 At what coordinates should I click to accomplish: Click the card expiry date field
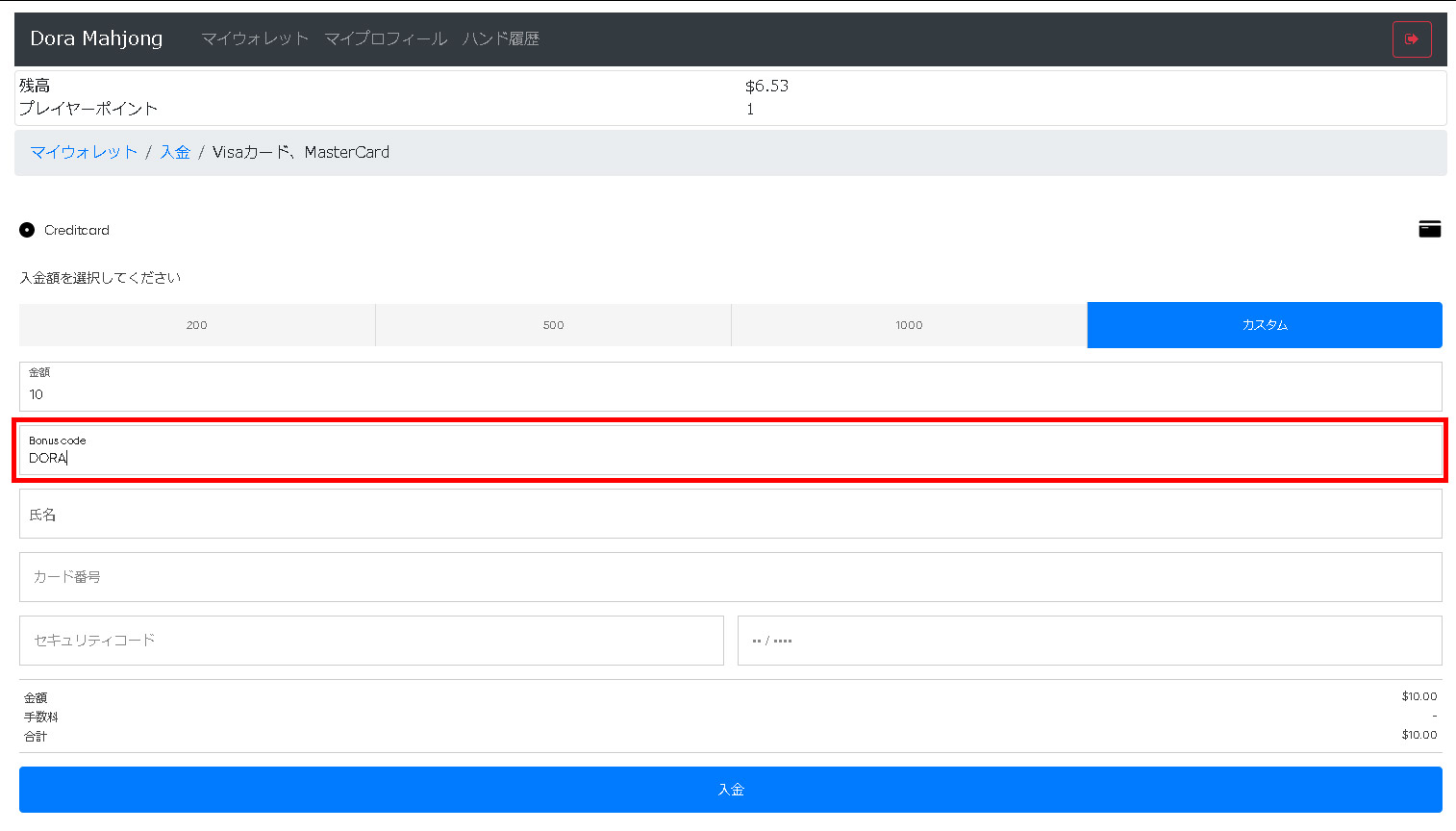pos(1090,641)
